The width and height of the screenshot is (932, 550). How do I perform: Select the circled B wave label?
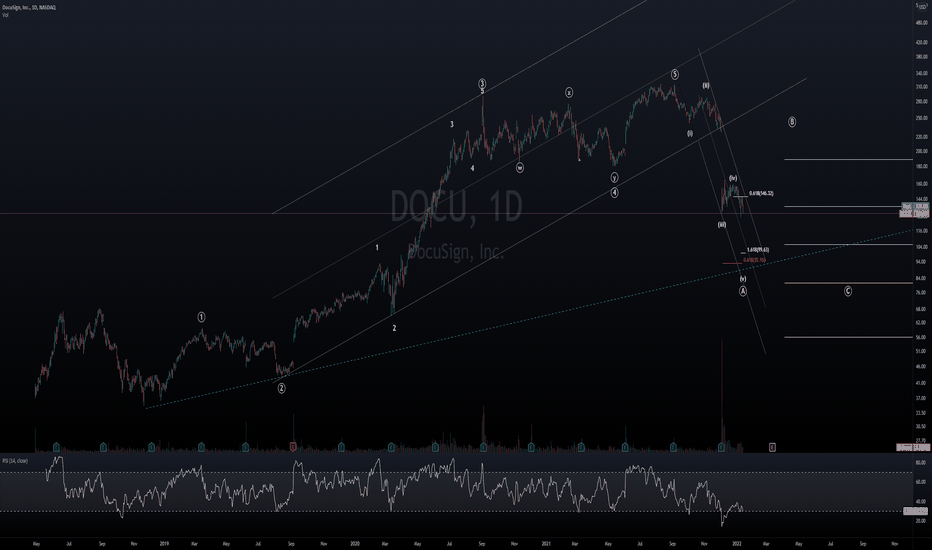click(792, 122)
